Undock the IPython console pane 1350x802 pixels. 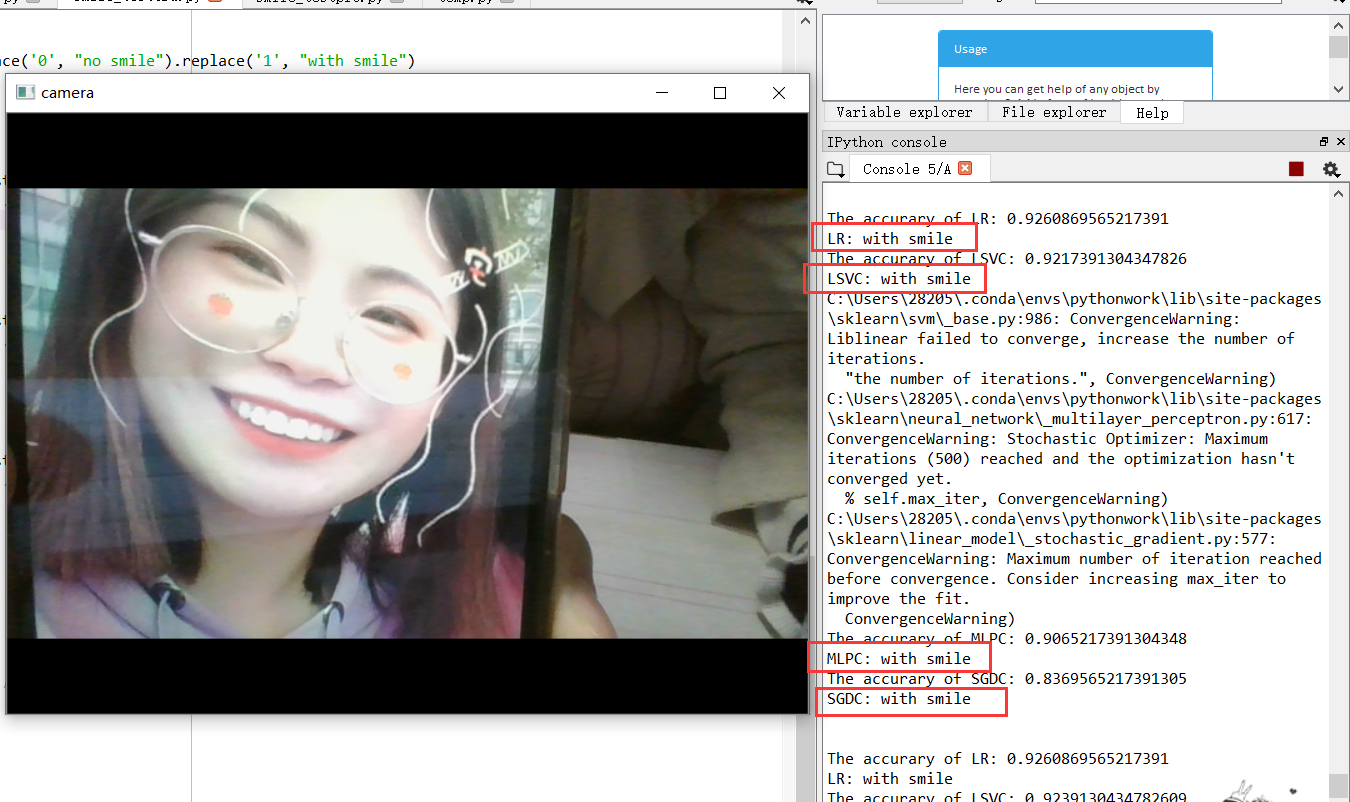point(1324,142)
